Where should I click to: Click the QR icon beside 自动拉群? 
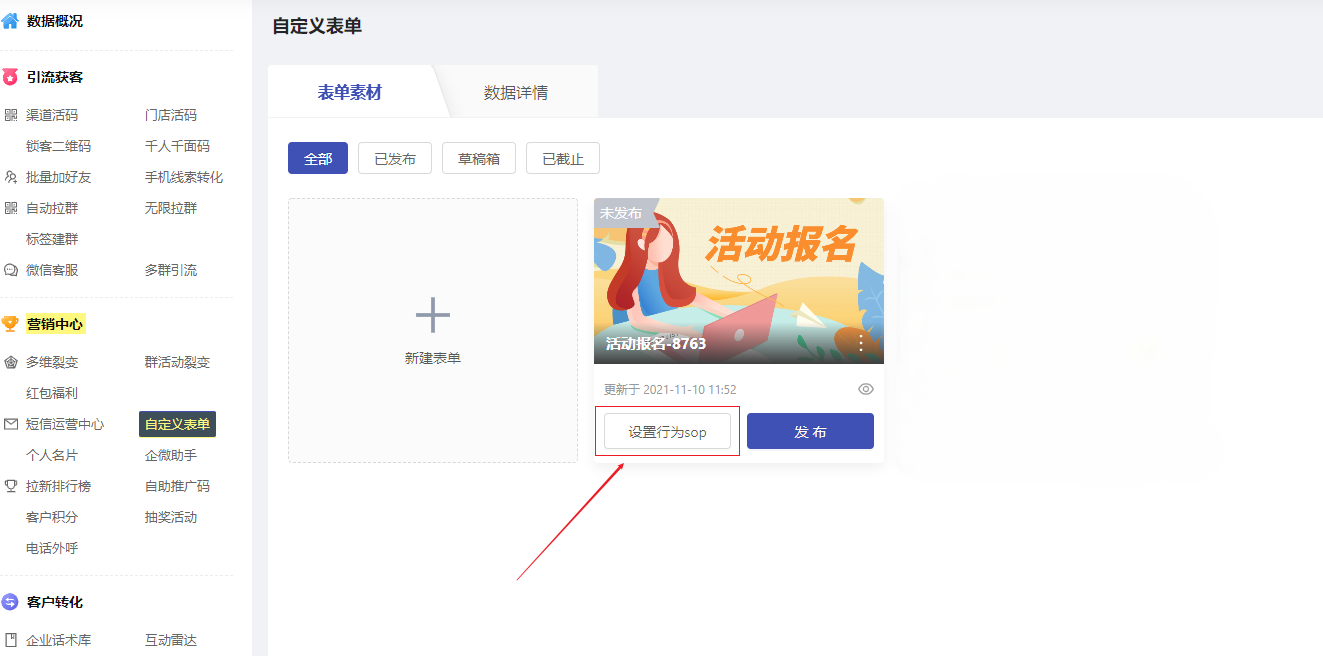pyautogui.click(x=11, y=208)
